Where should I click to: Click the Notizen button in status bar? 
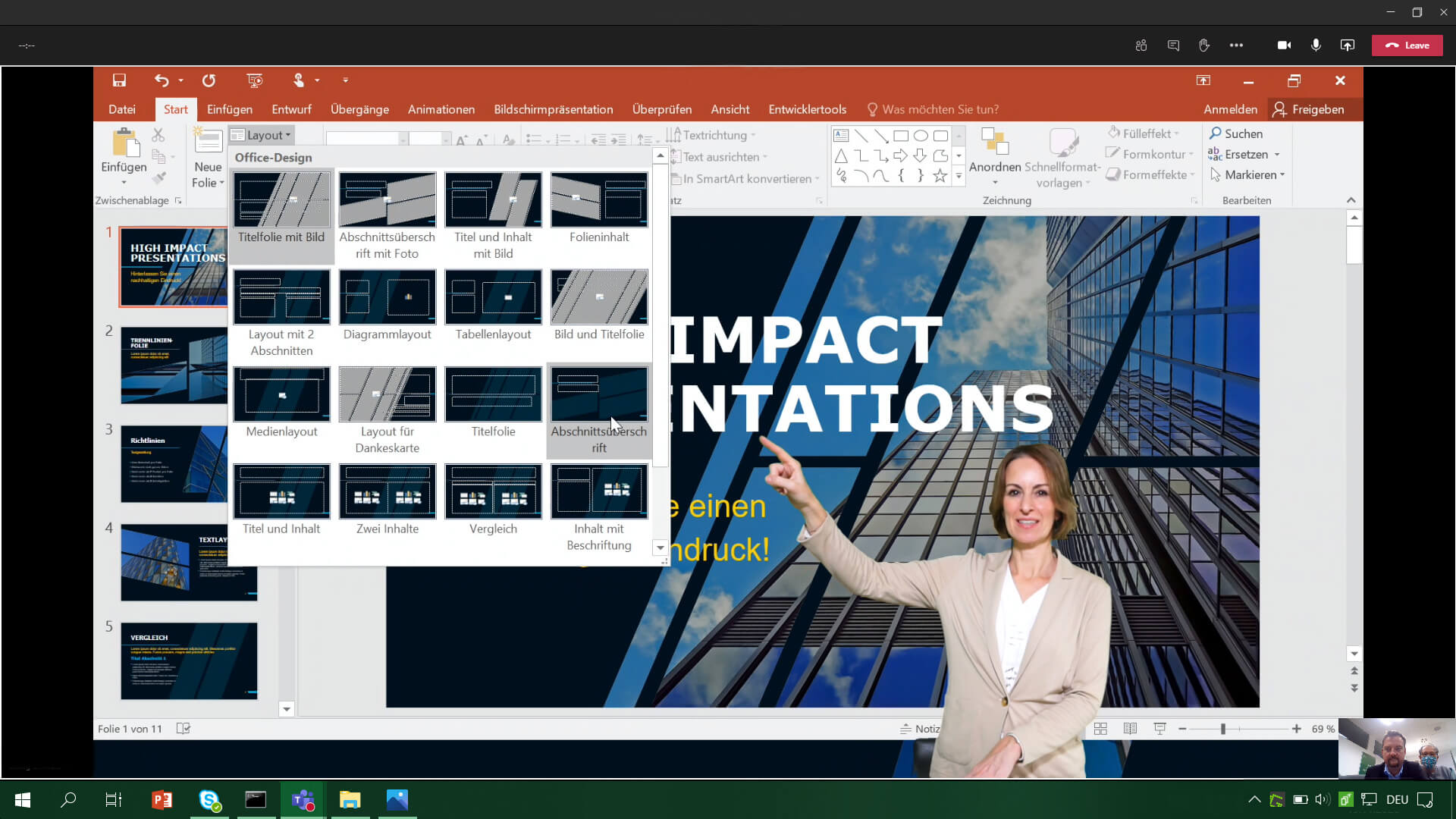point(919,729)
